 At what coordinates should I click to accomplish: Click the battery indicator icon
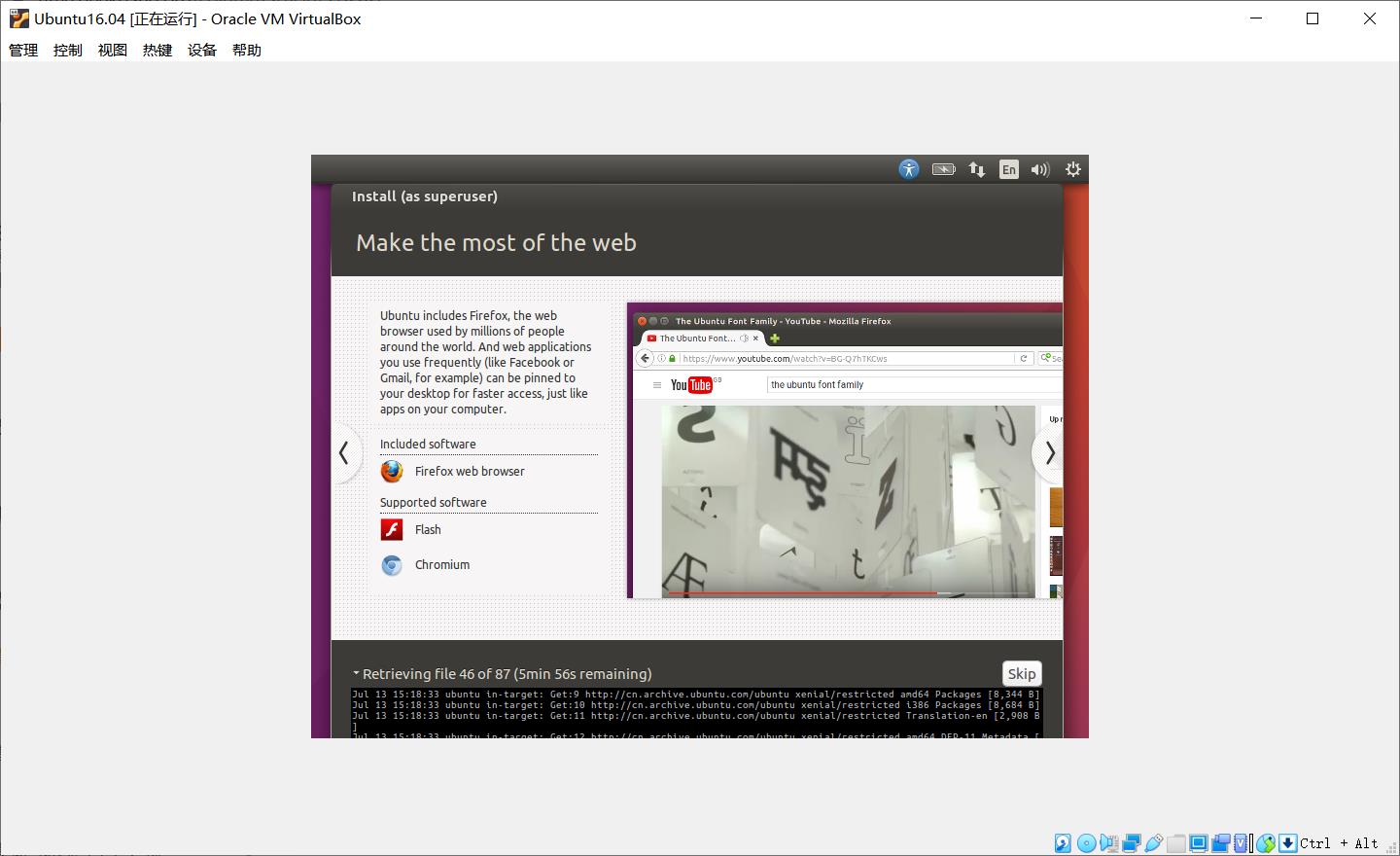(x=944, y=169)
